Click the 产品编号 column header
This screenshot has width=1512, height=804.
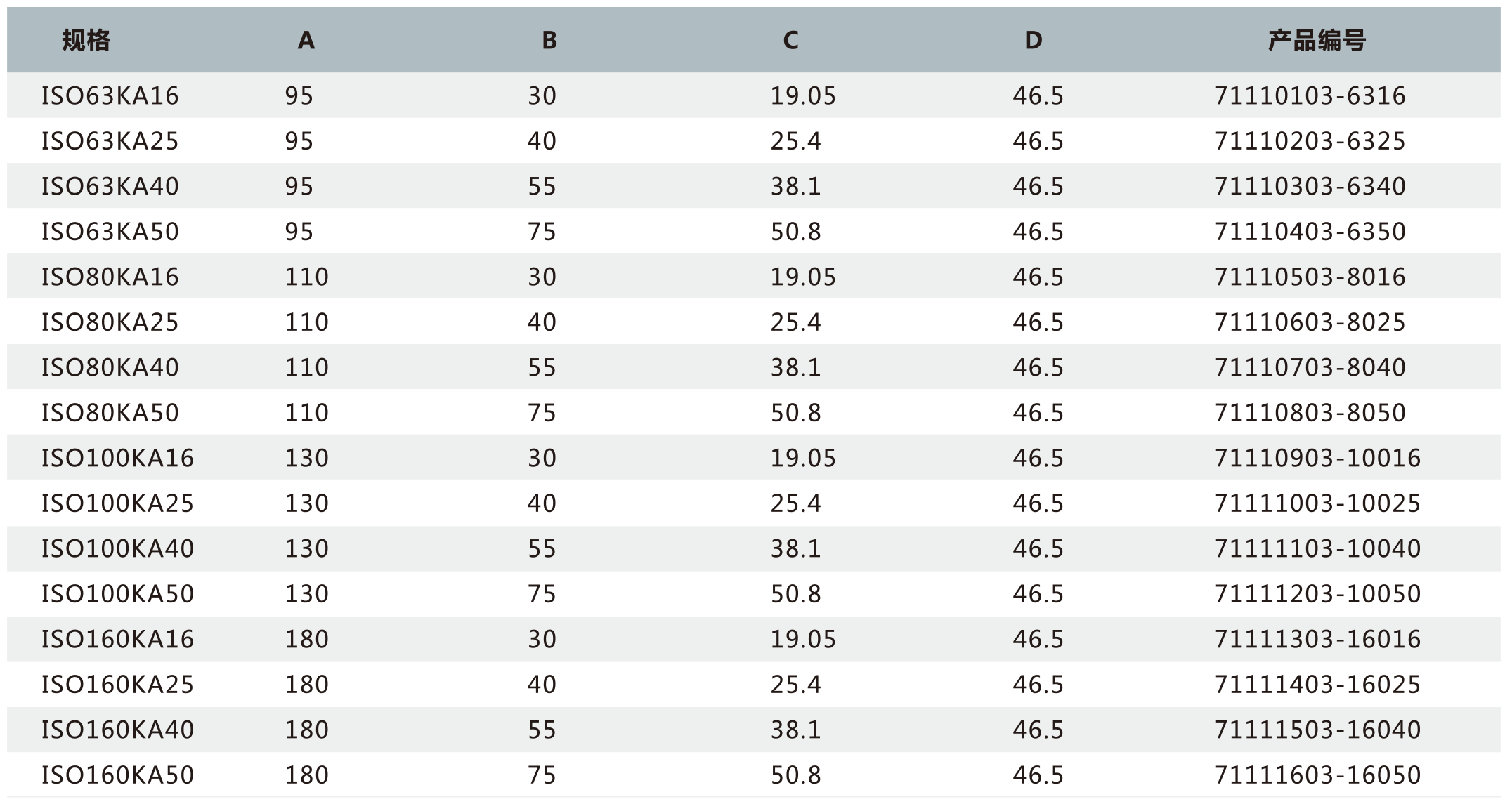(x=1317, y=41)
